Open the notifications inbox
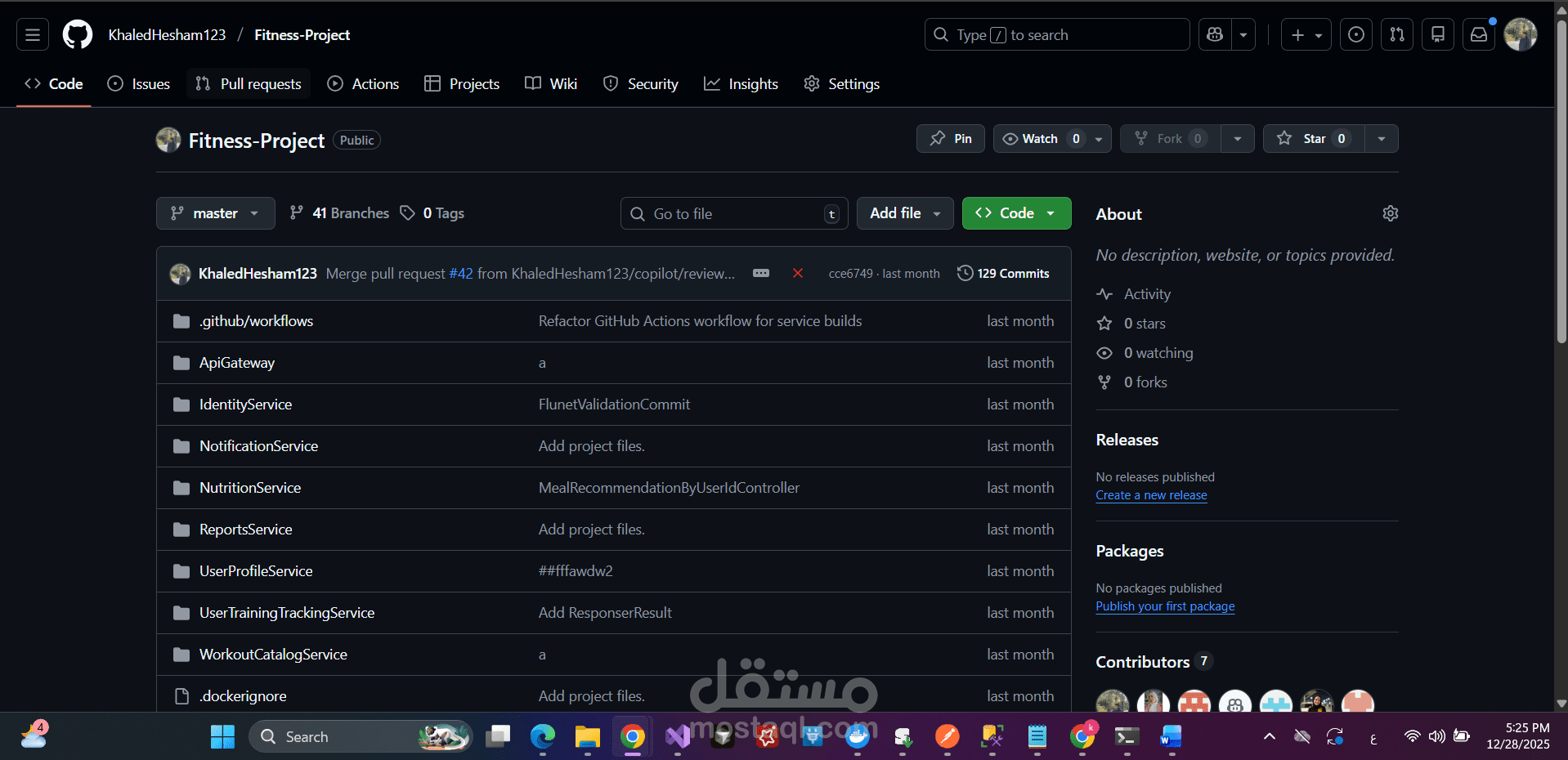Screen dimensions: 1568x760 tap(1479, 34)
